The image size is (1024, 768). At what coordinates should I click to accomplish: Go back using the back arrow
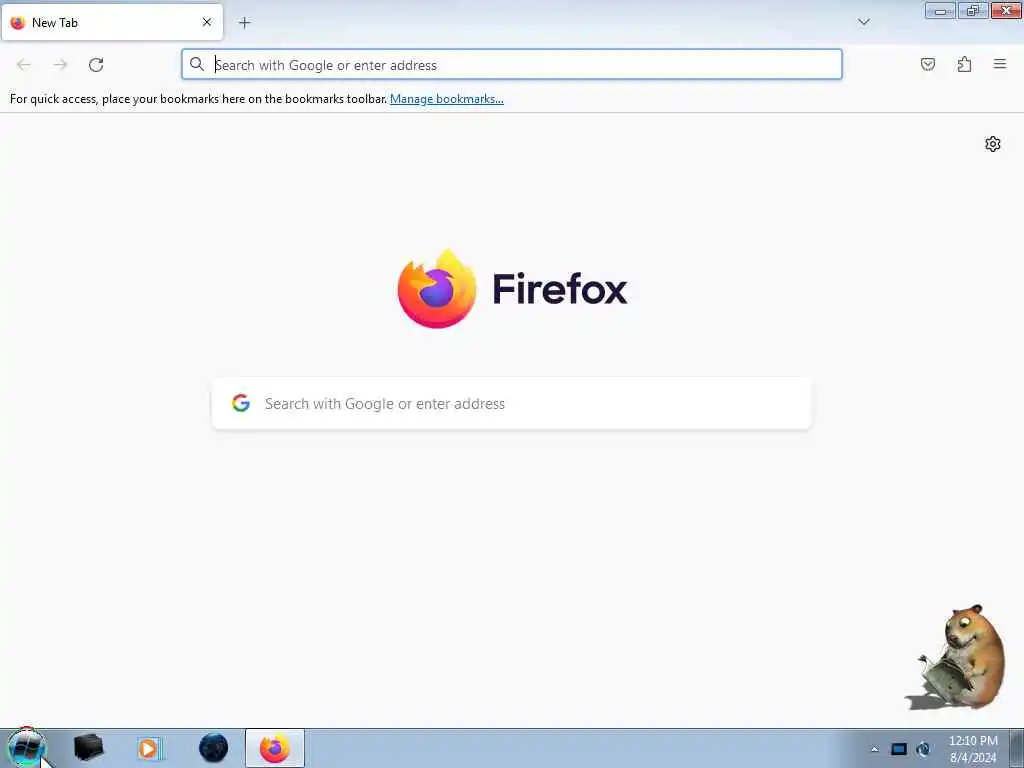click(24, 65)
